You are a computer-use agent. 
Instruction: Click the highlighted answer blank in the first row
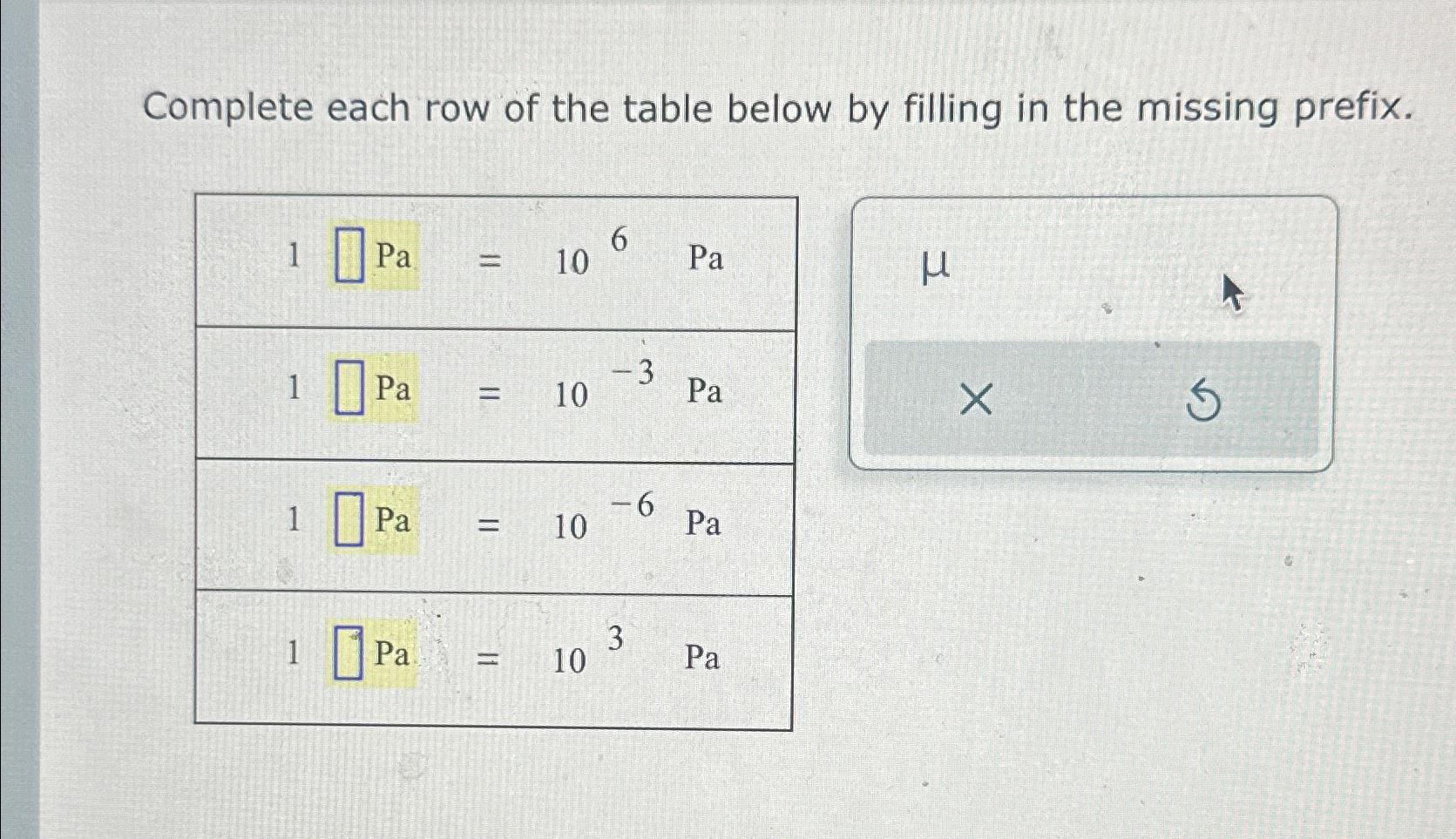click(x=348, y=255)
